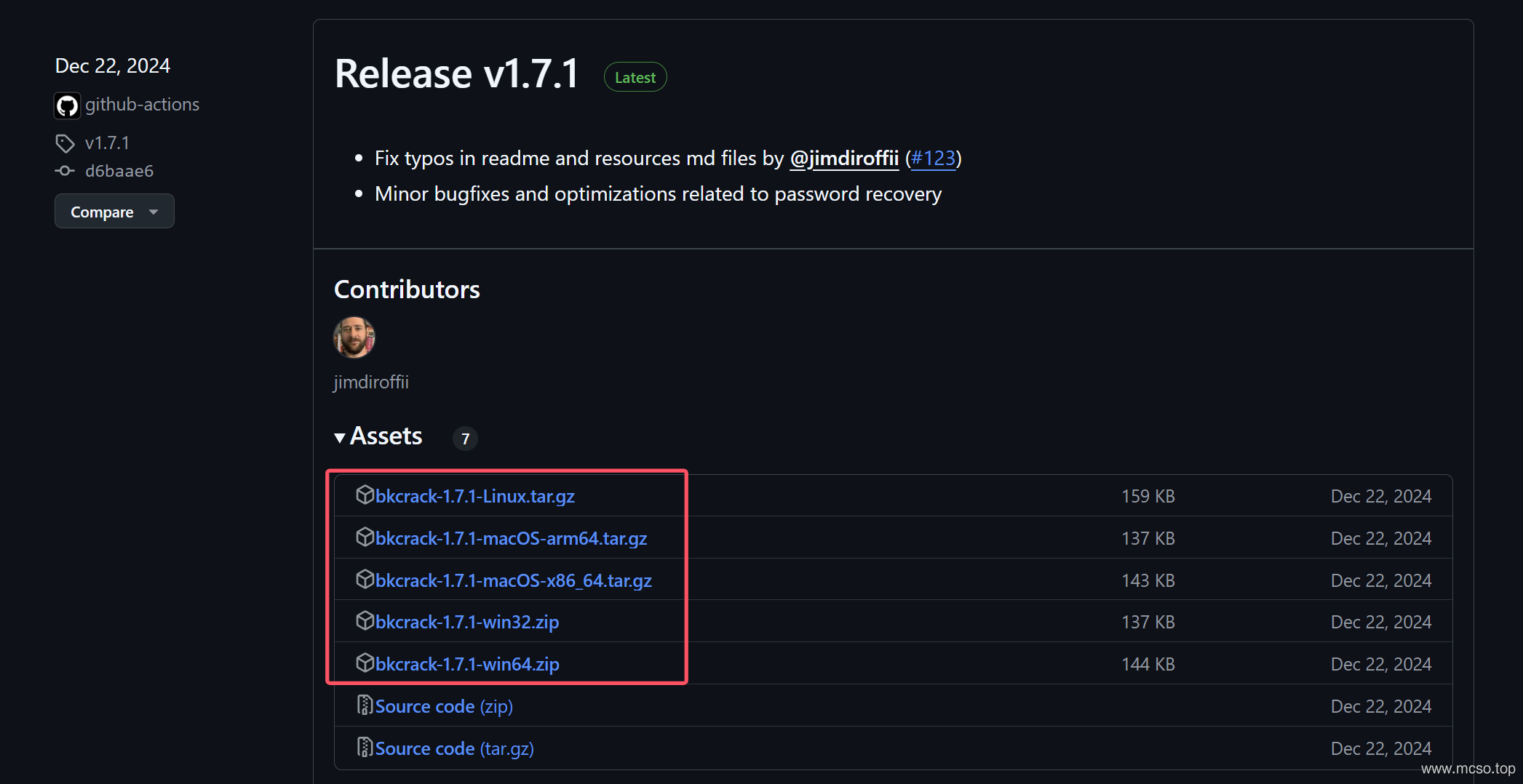The height and width of the screenshot is (784, 1523).
Task: Download Source code (zip)
Action: pos(444,706)
